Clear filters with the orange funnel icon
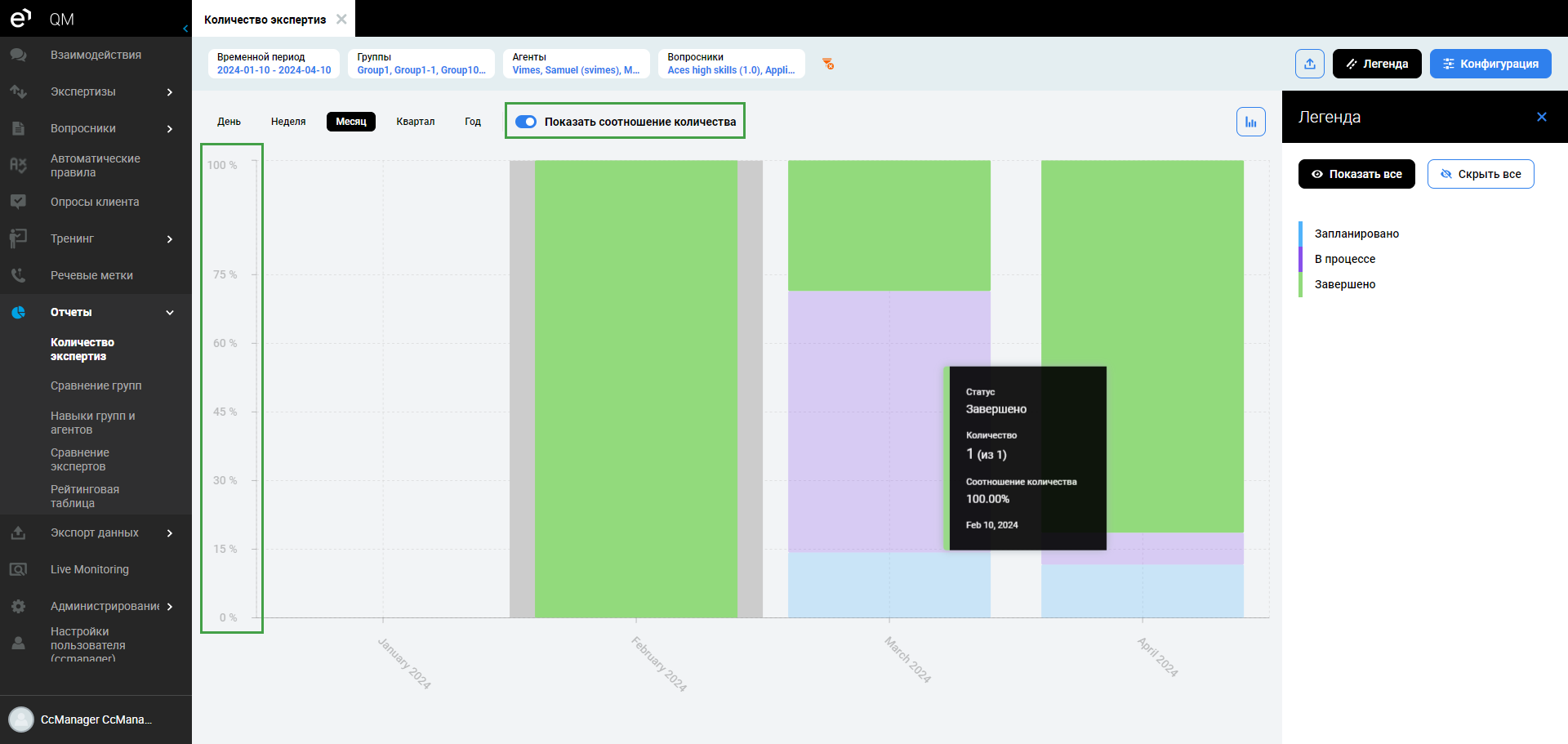The height and width of the screenshot is (744, 1568). tap(828, 64)
